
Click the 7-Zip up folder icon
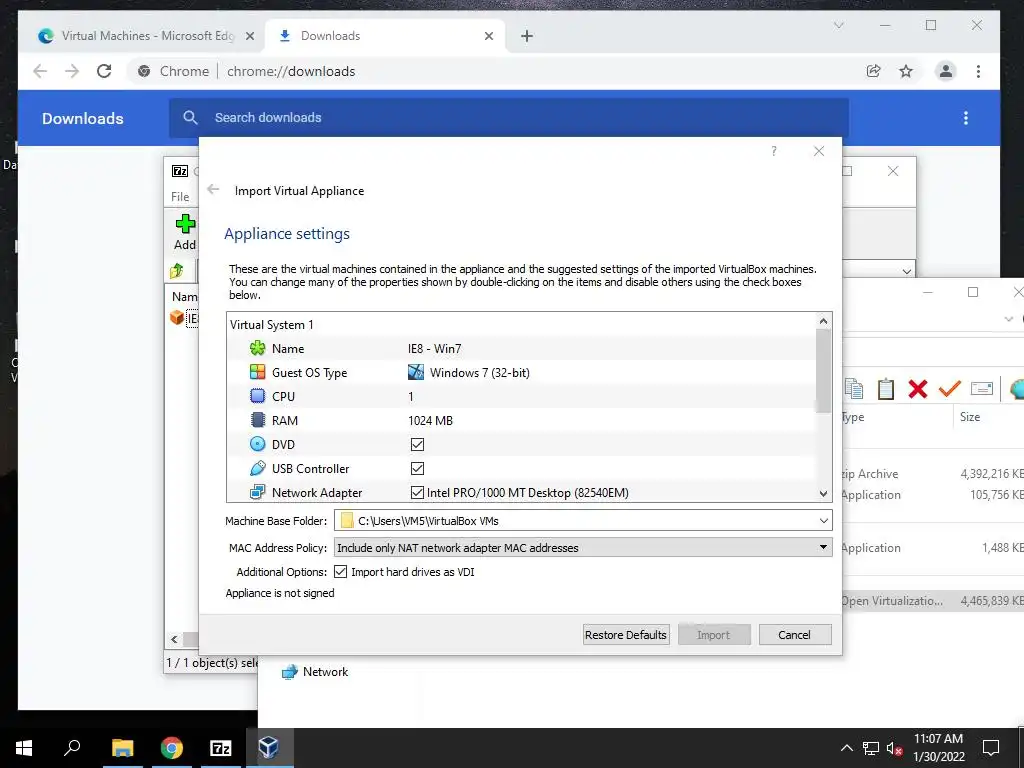tap(177, 270)
